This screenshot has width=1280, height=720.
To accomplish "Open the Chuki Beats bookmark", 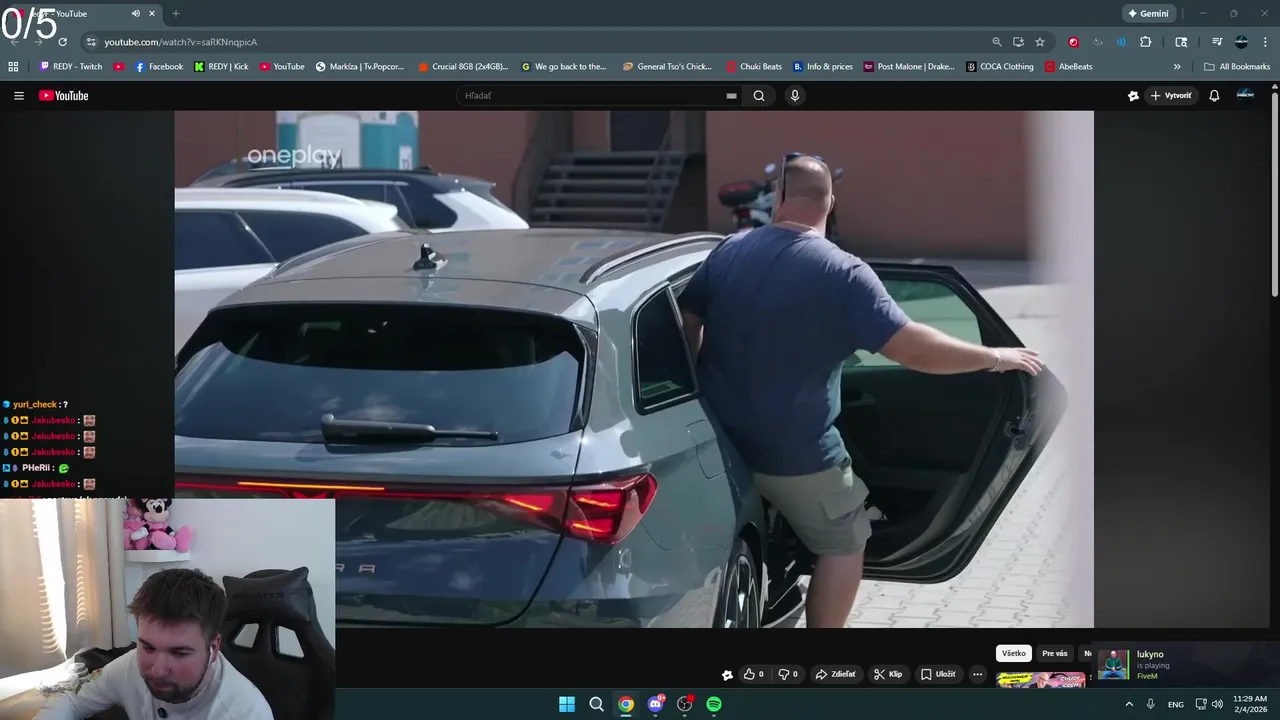I will (x=754, y=67).
